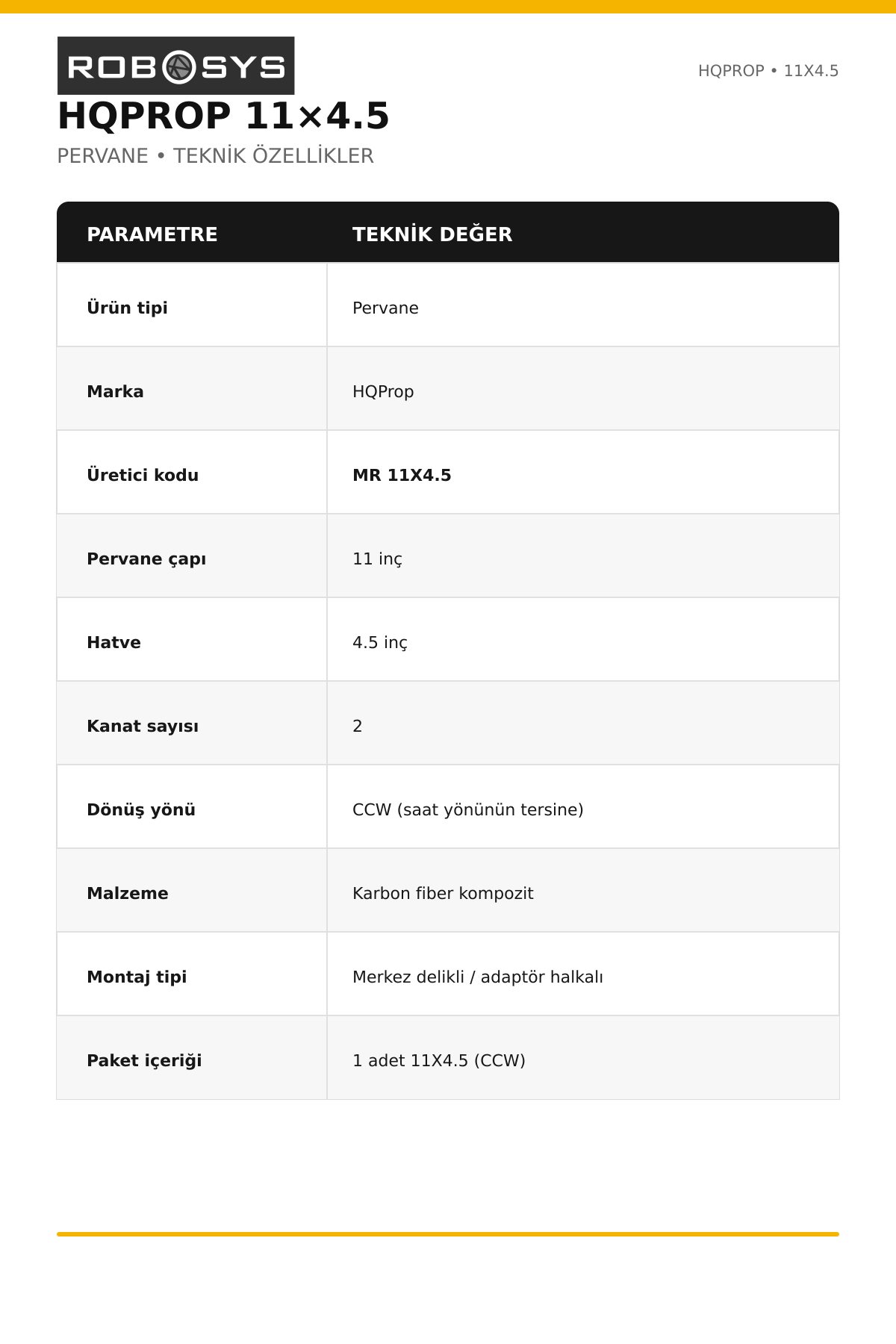Image resolution: width=896 pixels, height=1344 pixels.
Task: Select the Ürün tipi row label
Action: point(127,308)
